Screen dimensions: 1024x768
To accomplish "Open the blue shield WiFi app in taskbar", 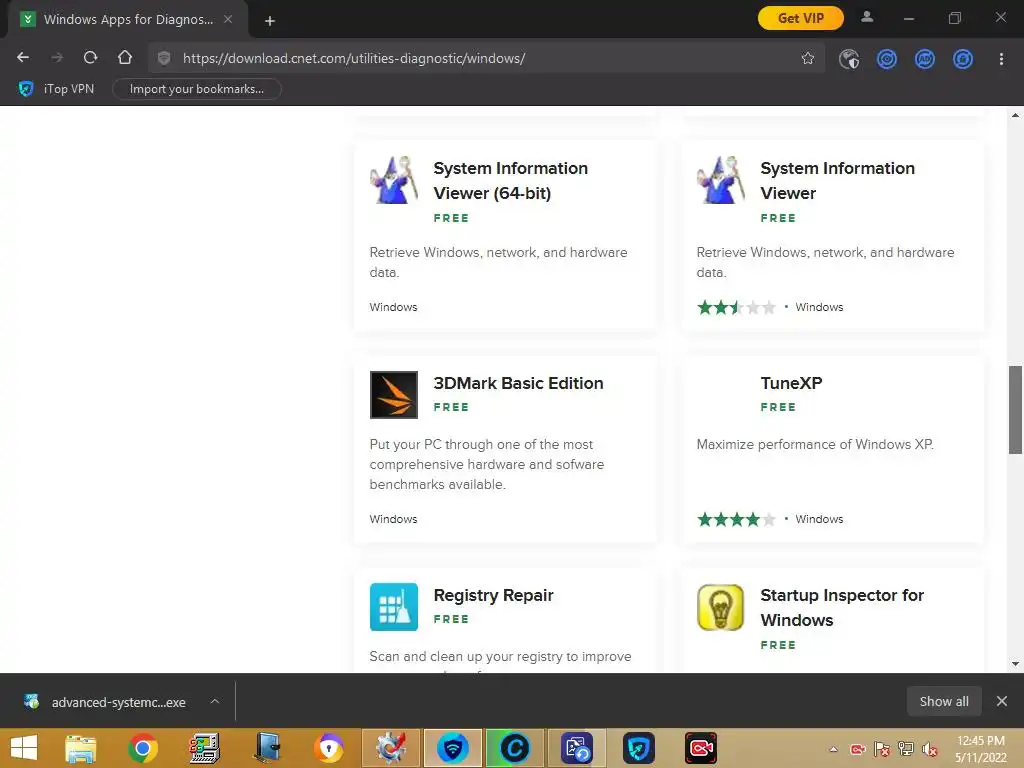I will 453,748.
